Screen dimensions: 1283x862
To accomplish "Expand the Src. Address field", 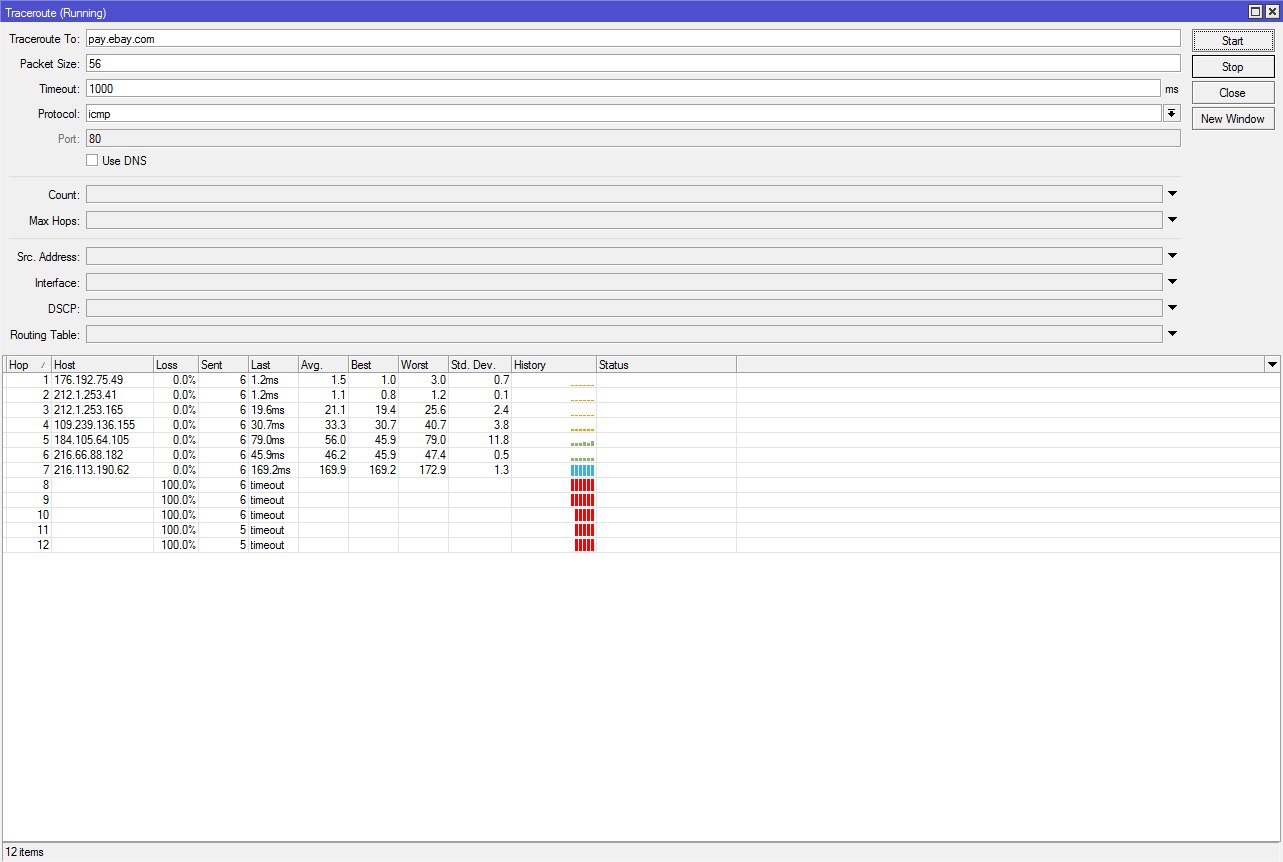I will [x=1173, y=256].
